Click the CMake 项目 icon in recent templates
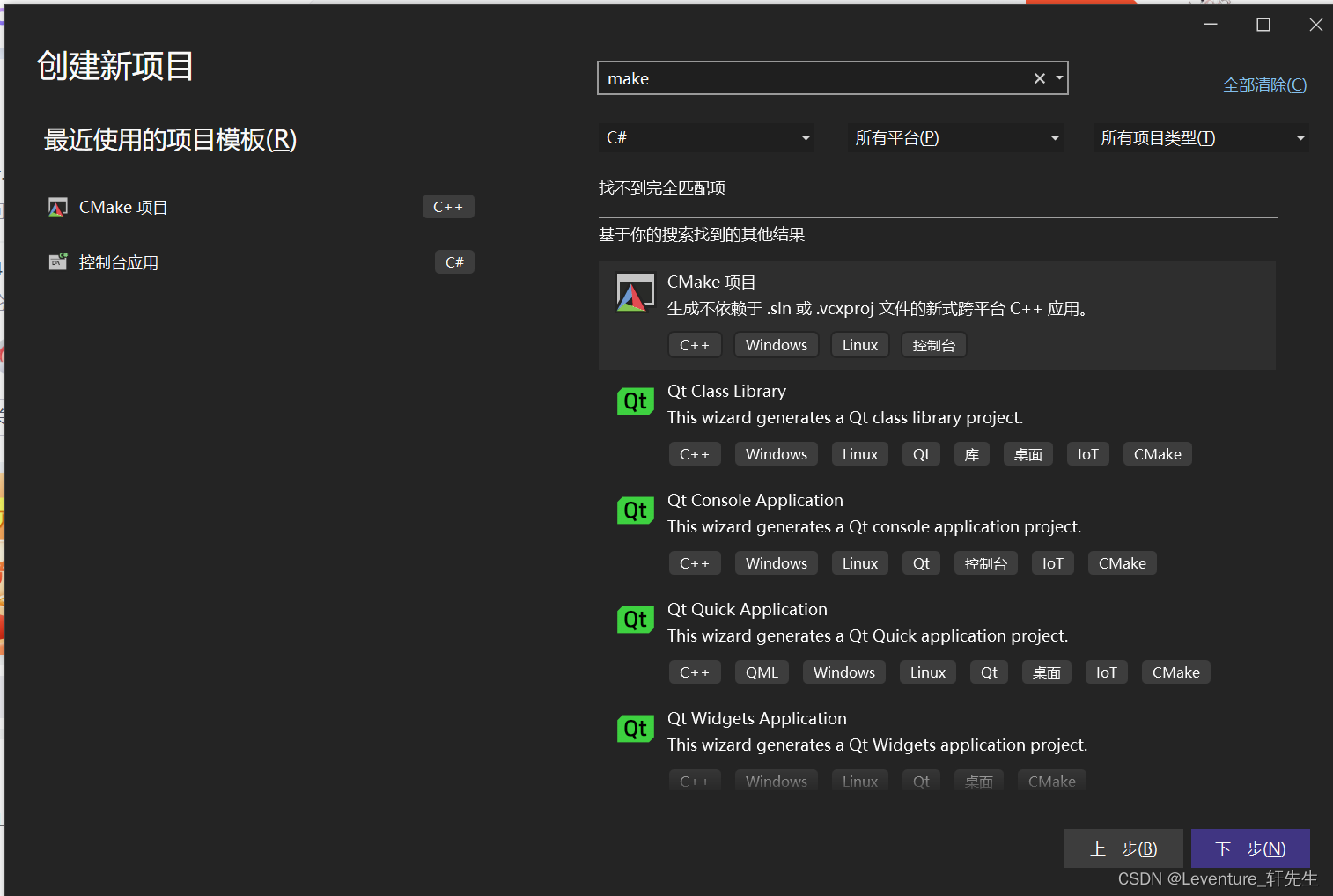 (x=57, y=207)
